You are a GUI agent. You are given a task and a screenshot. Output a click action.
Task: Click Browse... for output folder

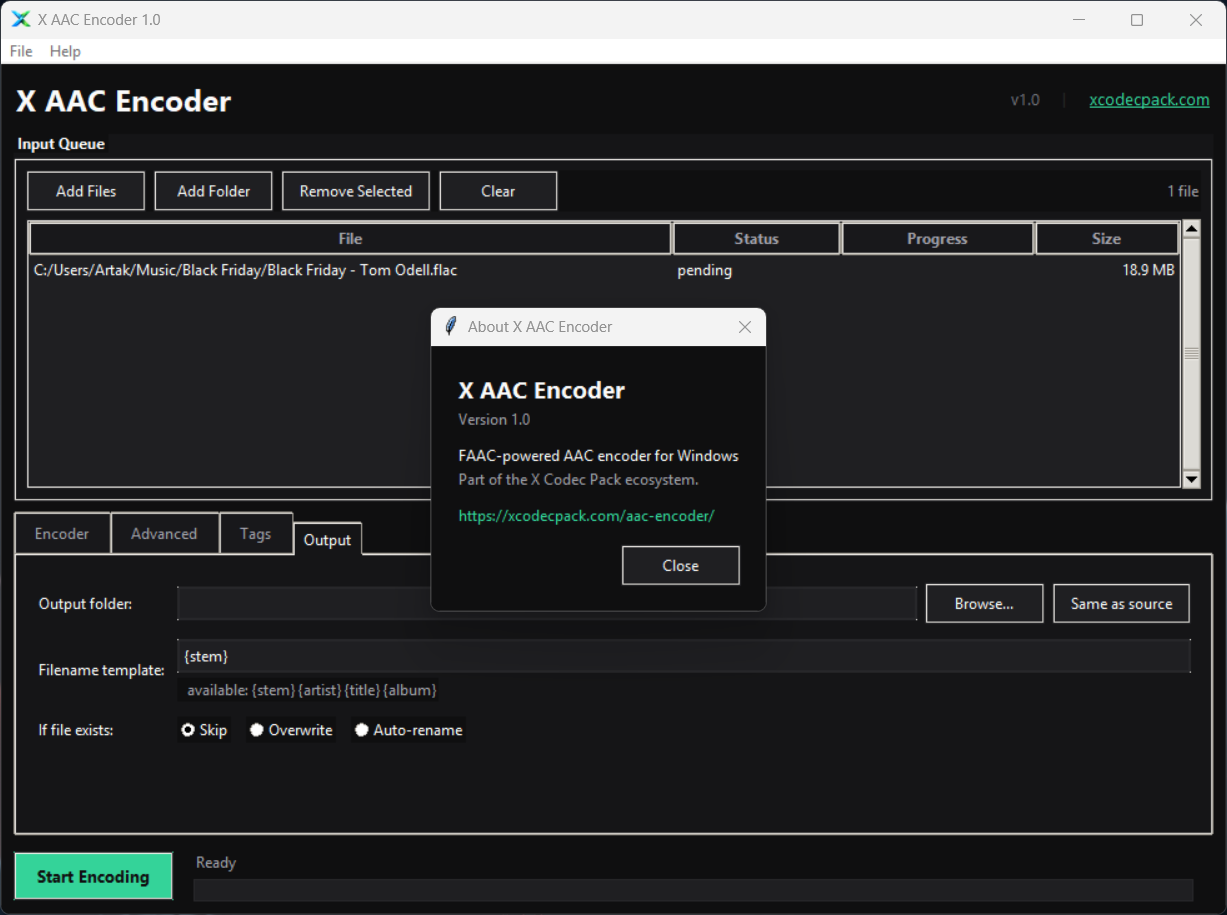(984, 603)
